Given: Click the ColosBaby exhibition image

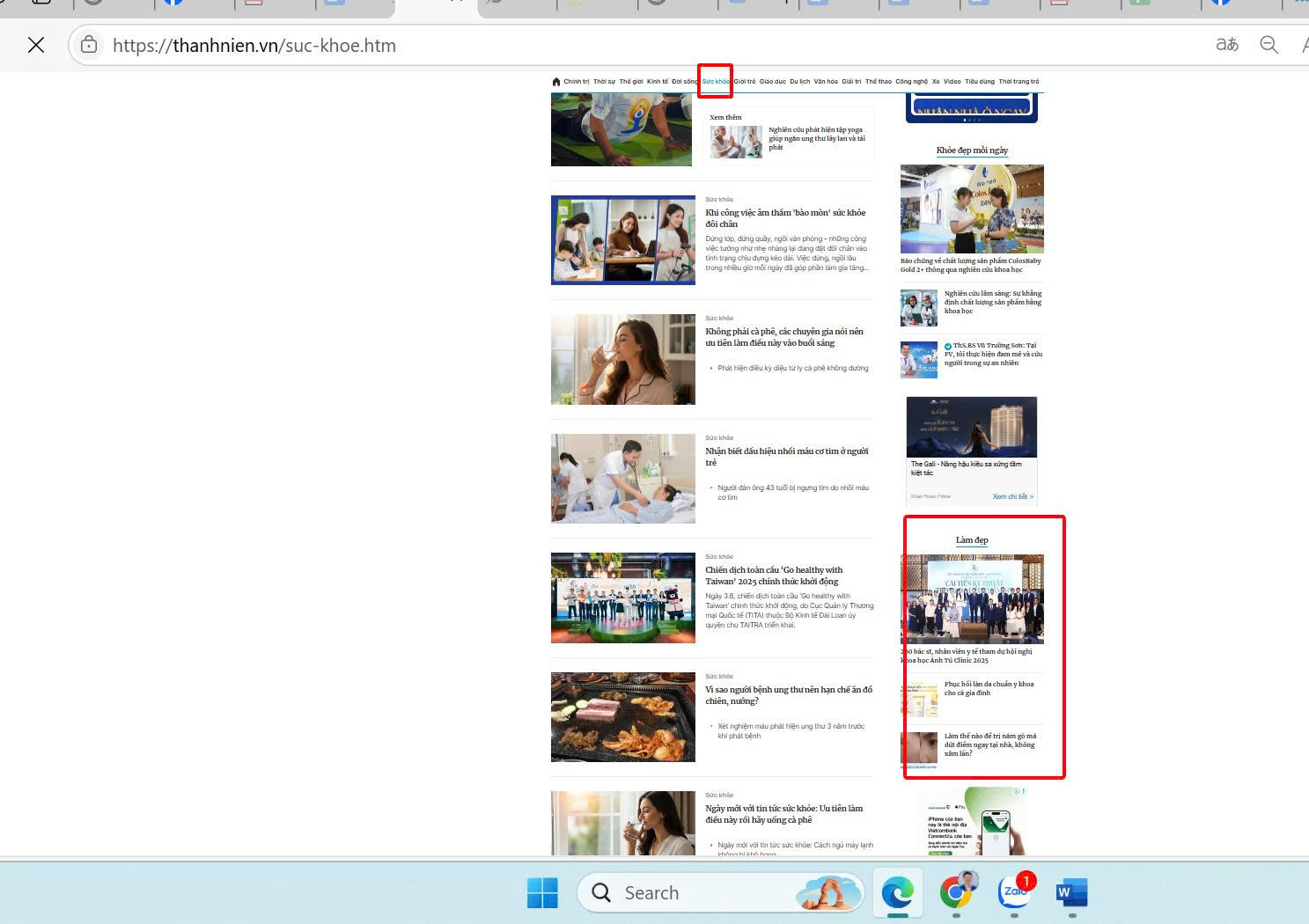Looking at the screenshot, I should point(972,209).
